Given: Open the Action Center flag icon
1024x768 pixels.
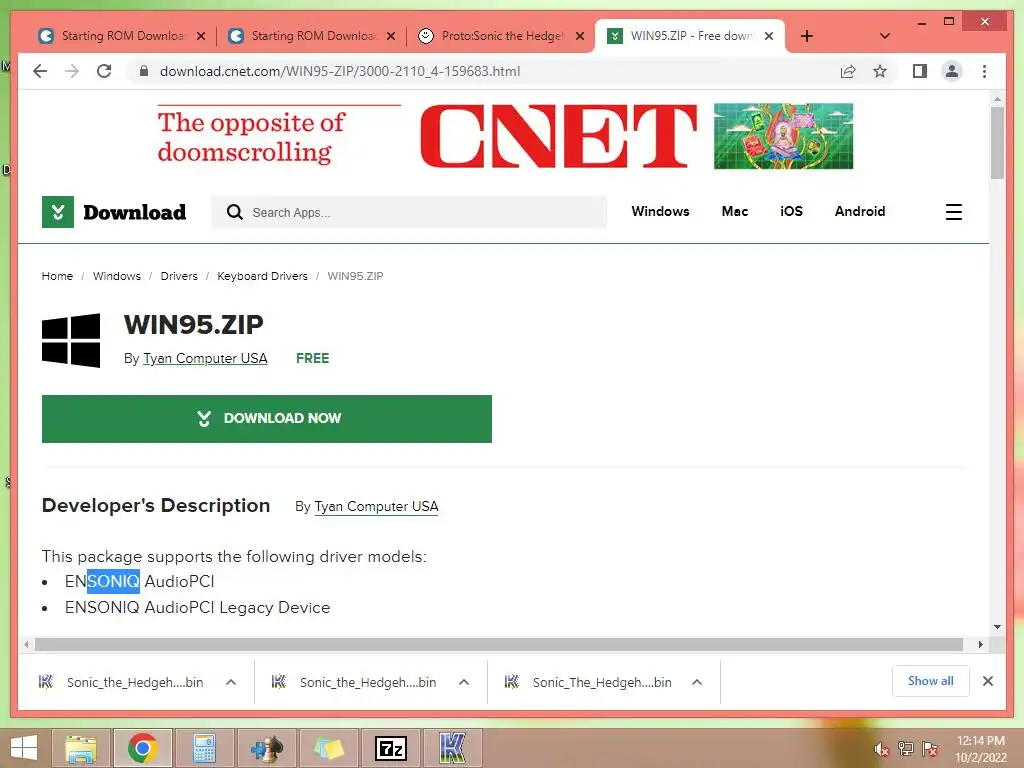Looking at the screenshot, I should 930,749.
